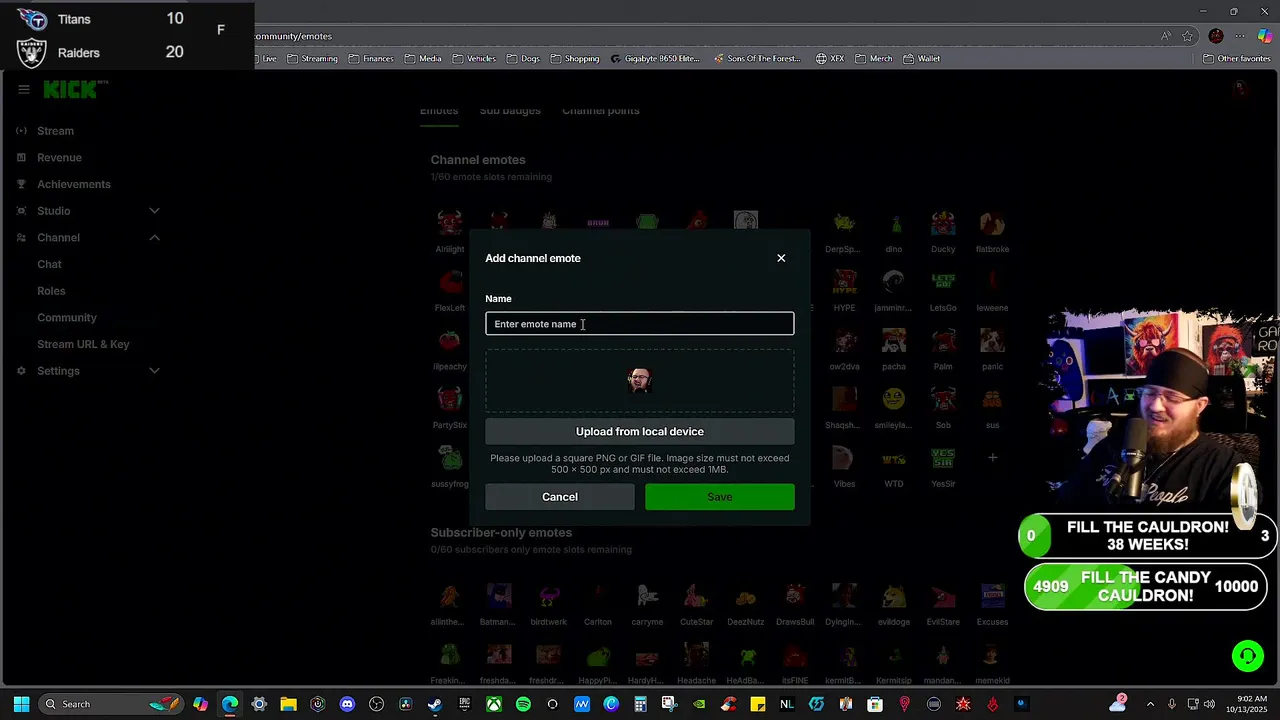Open Roles under Channel
The height and width of the screenshot is (720, 1280).
point(51,291)
